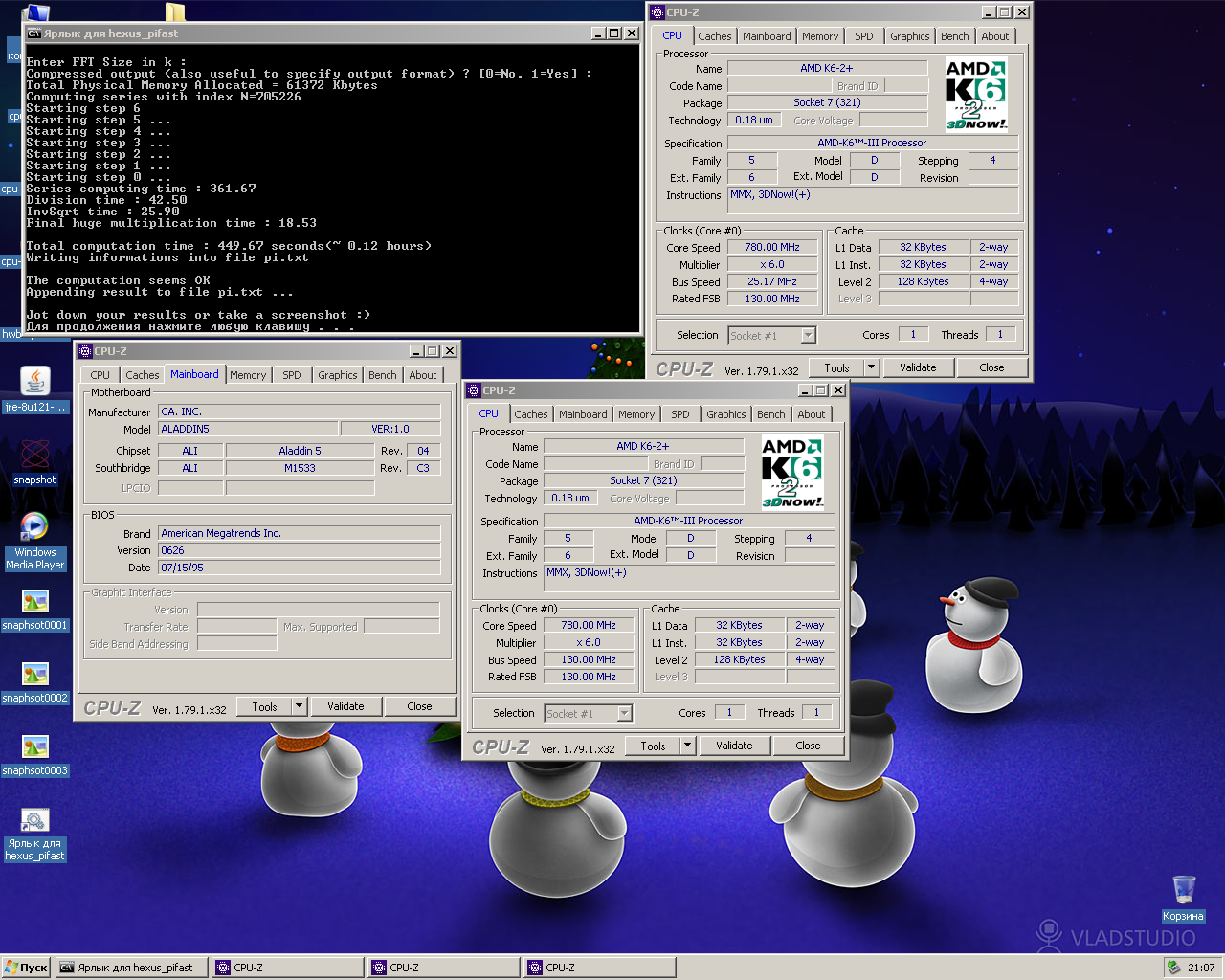Viewport: 1225px width, 980px height.
Task: Click the title bar icon of the CPU-Z window with 130.00 MHz bus speed
Action: [x=474, y=390]
